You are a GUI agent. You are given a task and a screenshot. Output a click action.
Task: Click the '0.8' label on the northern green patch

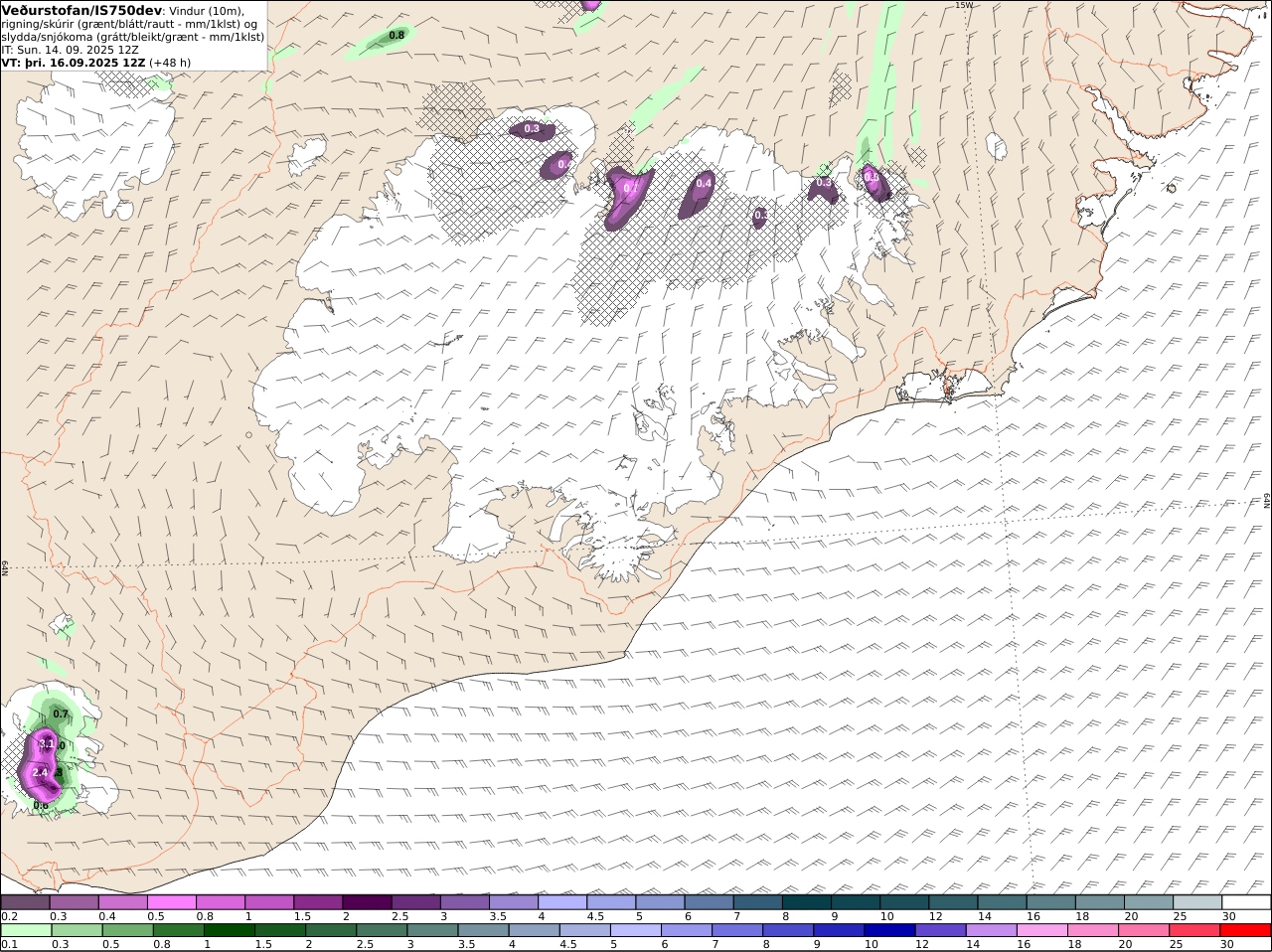(x=397, y=35)
